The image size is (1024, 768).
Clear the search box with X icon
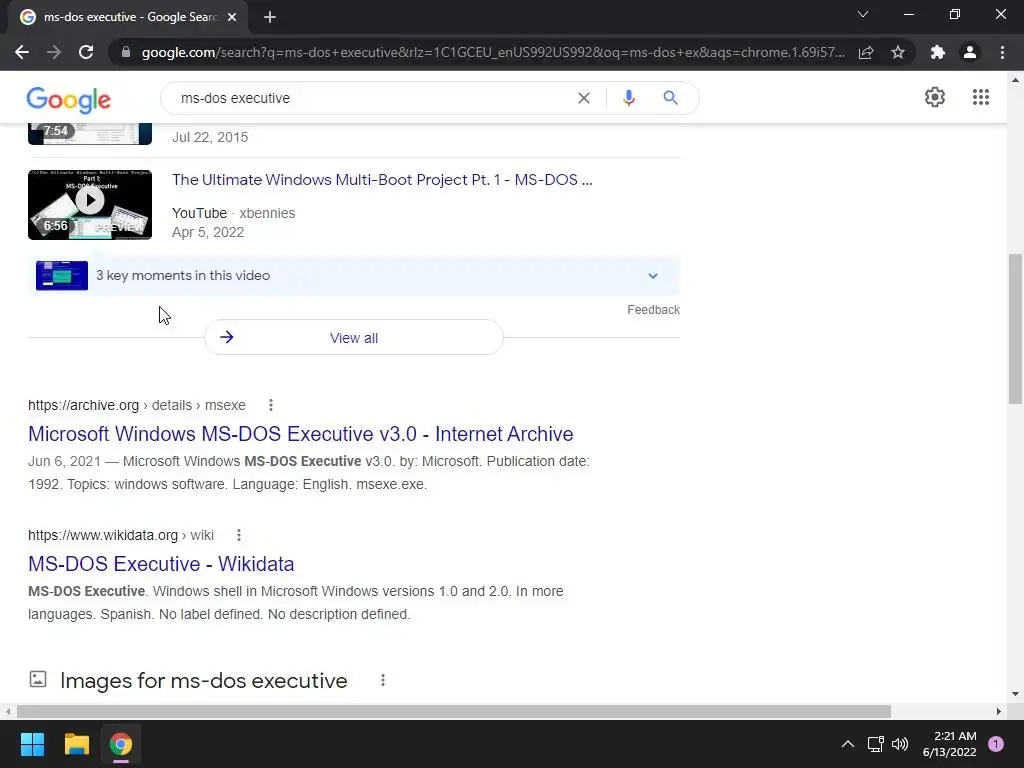click(584, 98)
